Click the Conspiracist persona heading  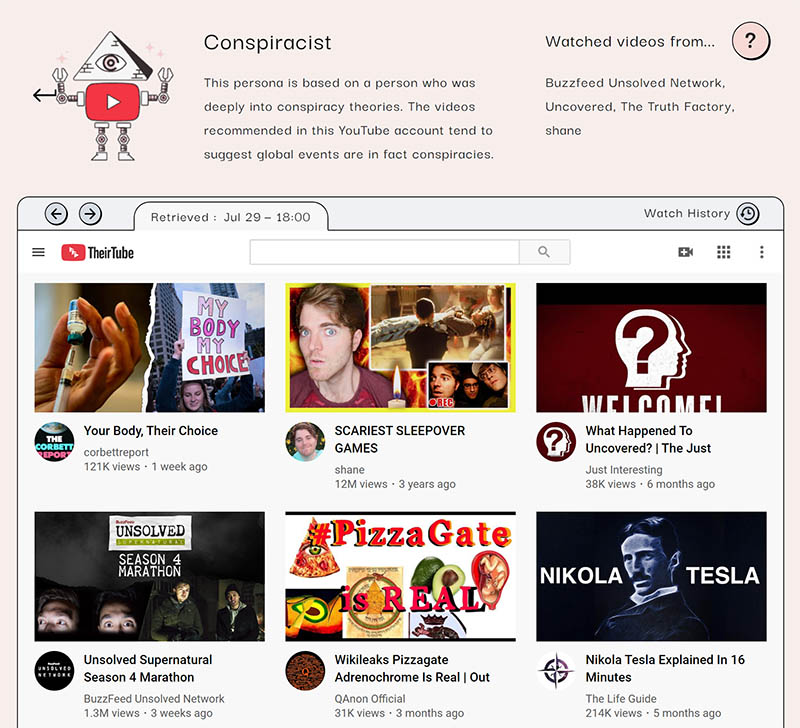coord(268,43)
